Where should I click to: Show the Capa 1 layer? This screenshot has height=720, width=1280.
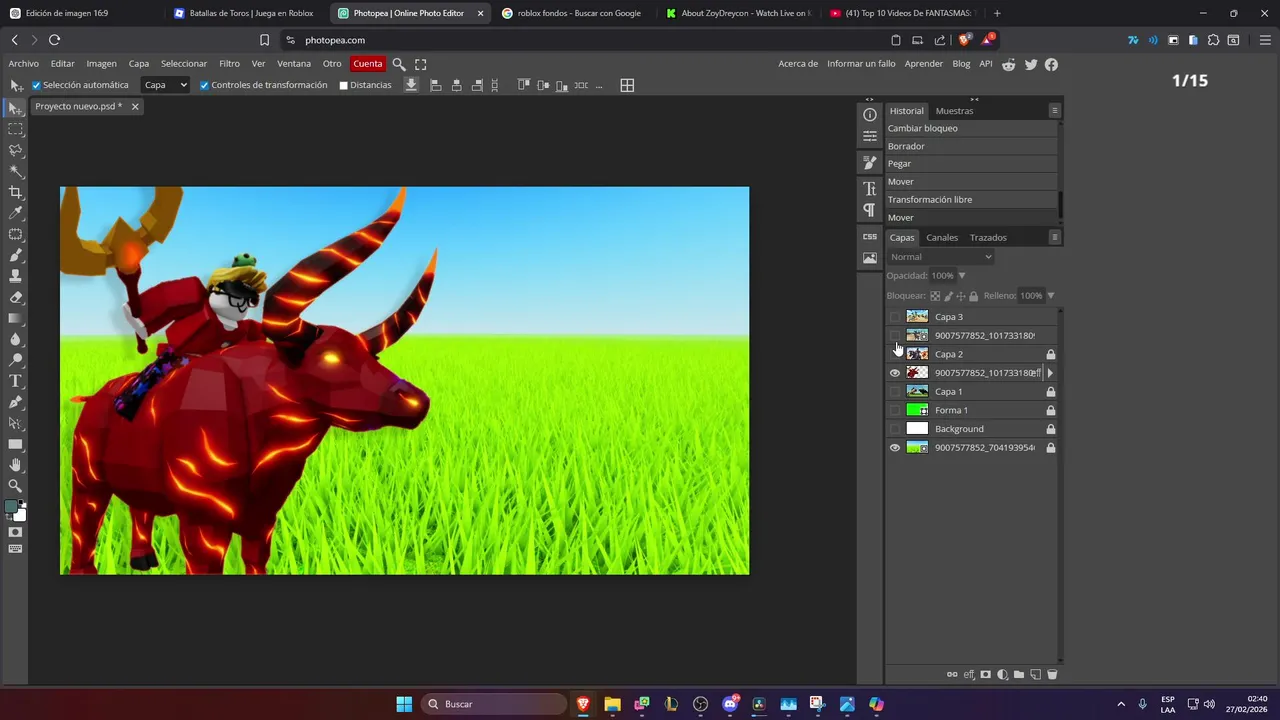click(895, 391)
